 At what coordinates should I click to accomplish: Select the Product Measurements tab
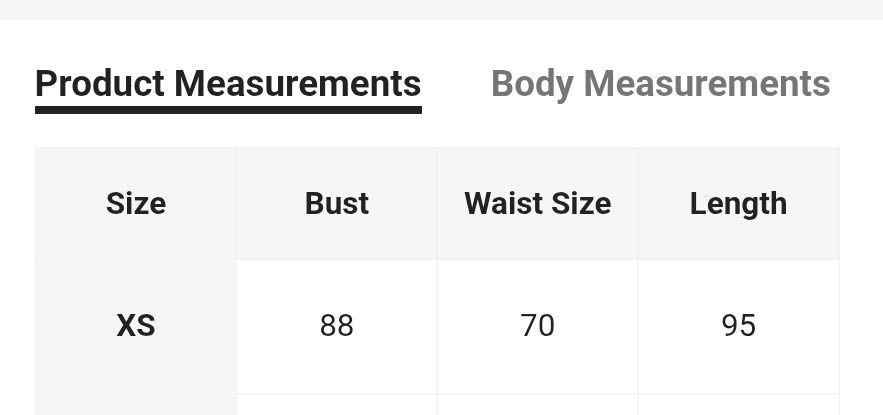click(228, 84)
